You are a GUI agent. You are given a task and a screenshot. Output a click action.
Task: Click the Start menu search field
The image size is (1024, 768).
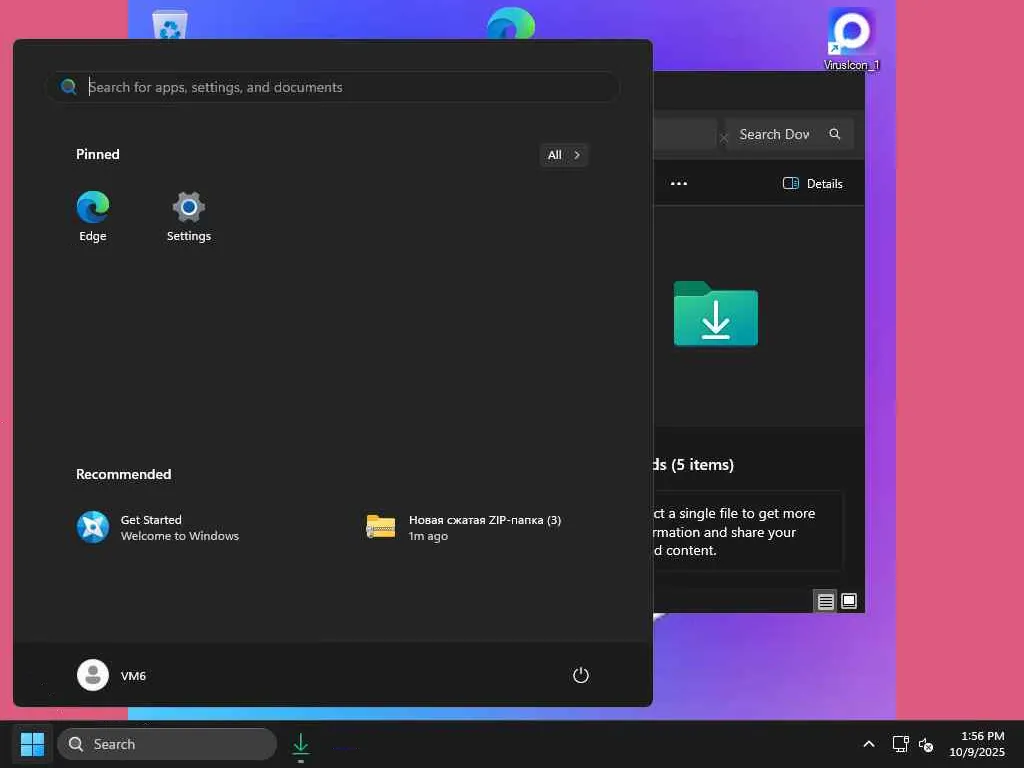coord(332,87)
